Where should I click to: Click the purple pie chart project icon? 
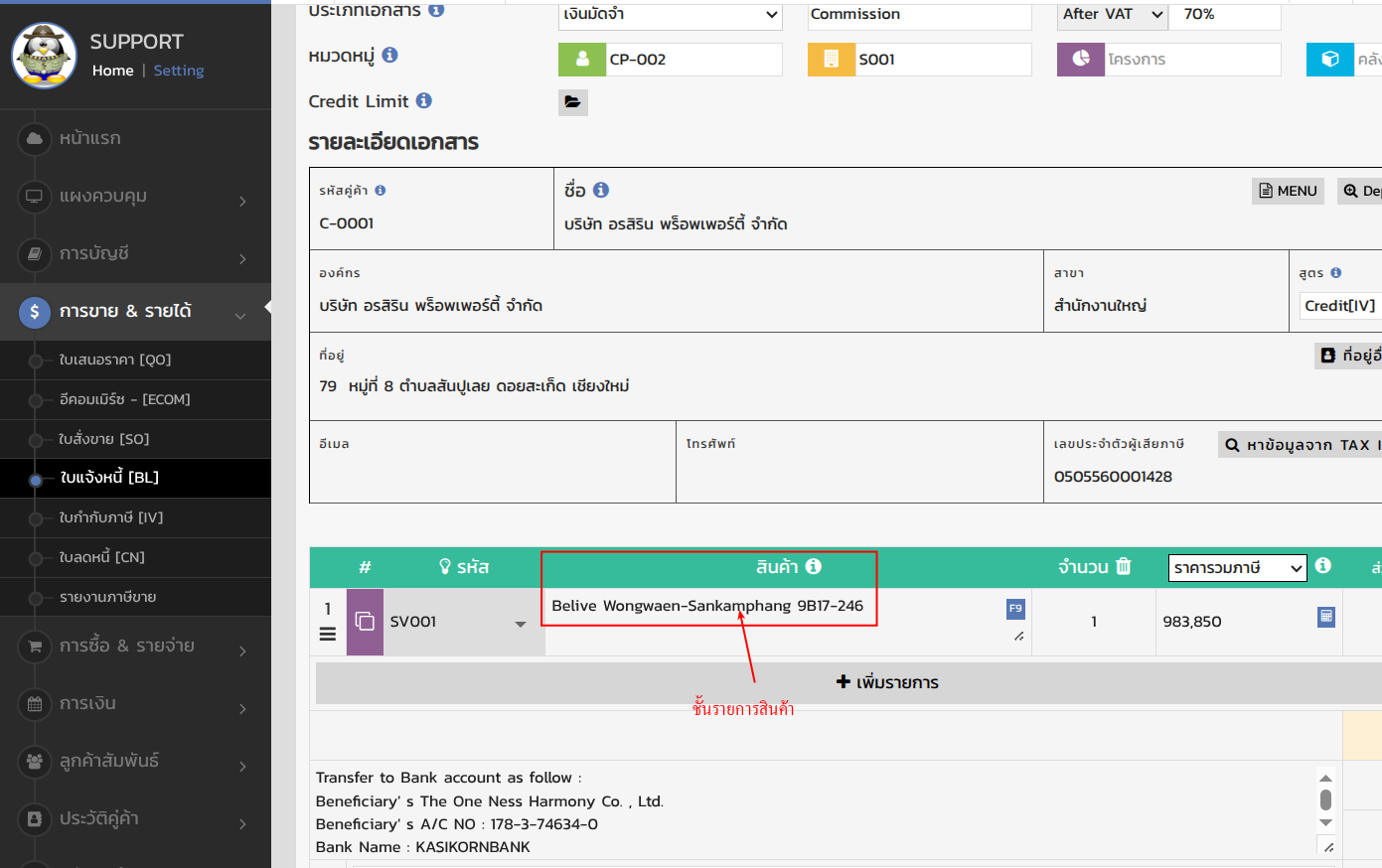(x=1081, y=60)
